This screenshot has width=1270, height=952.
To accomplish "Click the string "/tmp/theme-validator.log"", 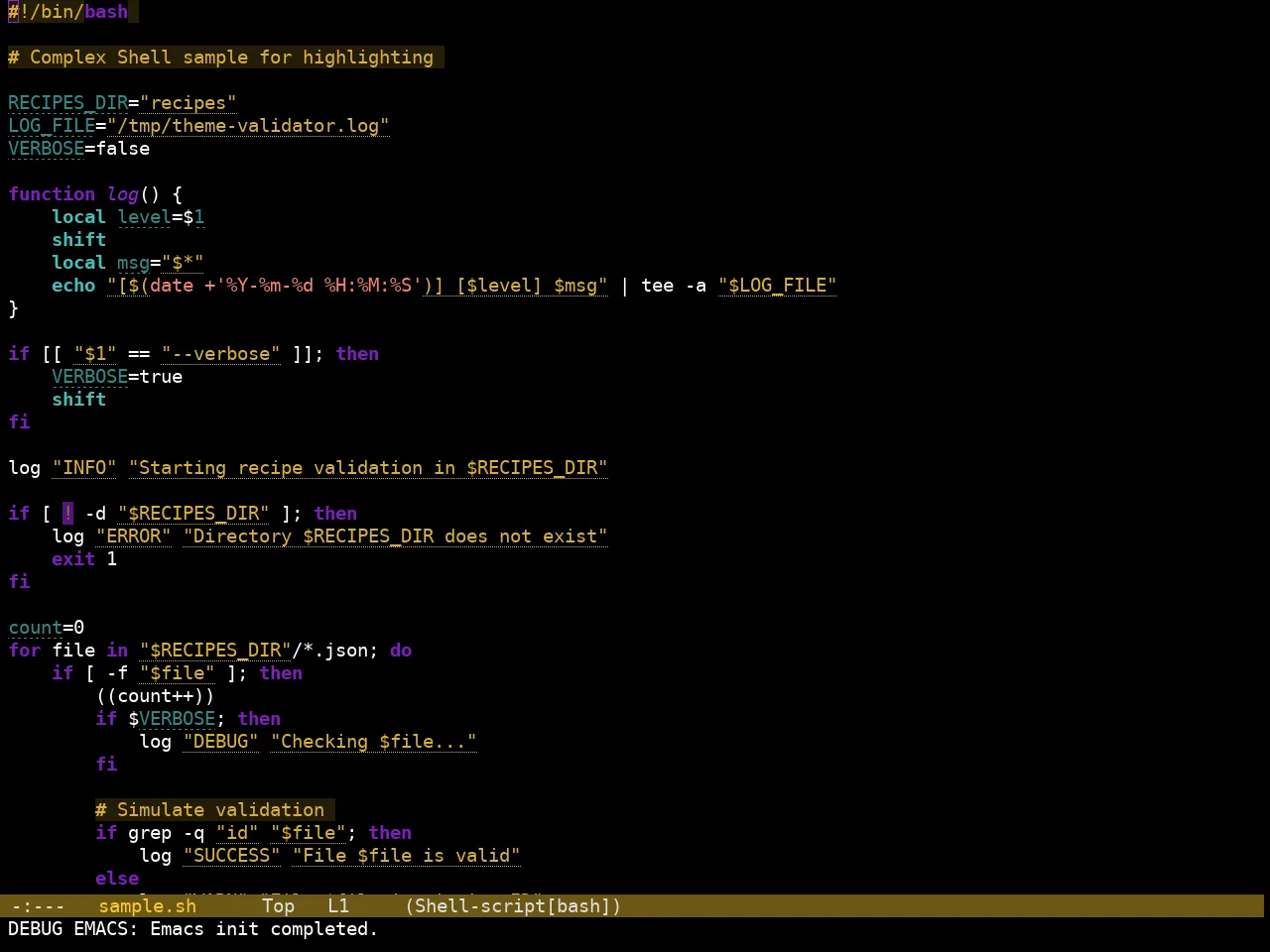I will (x=248, y=126).
